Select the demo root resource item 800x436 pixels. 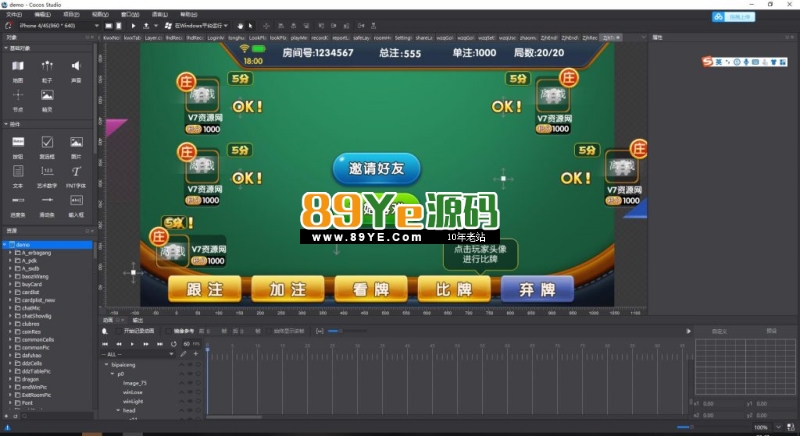click(x=47, y=245)
